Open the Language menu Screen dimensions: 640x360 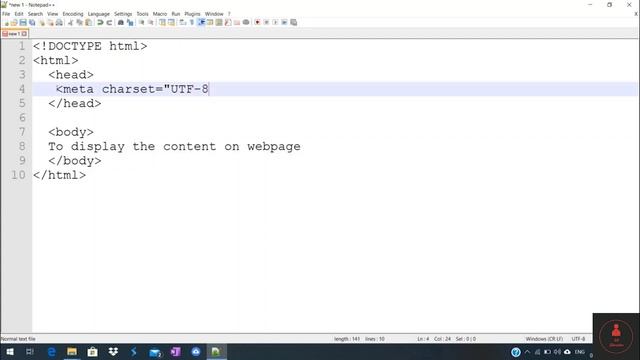point(98,14)
